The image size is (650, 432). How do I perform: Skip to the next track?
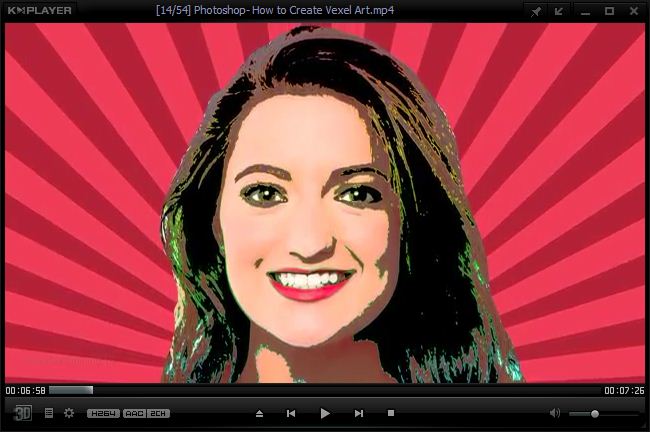[359, 413]
